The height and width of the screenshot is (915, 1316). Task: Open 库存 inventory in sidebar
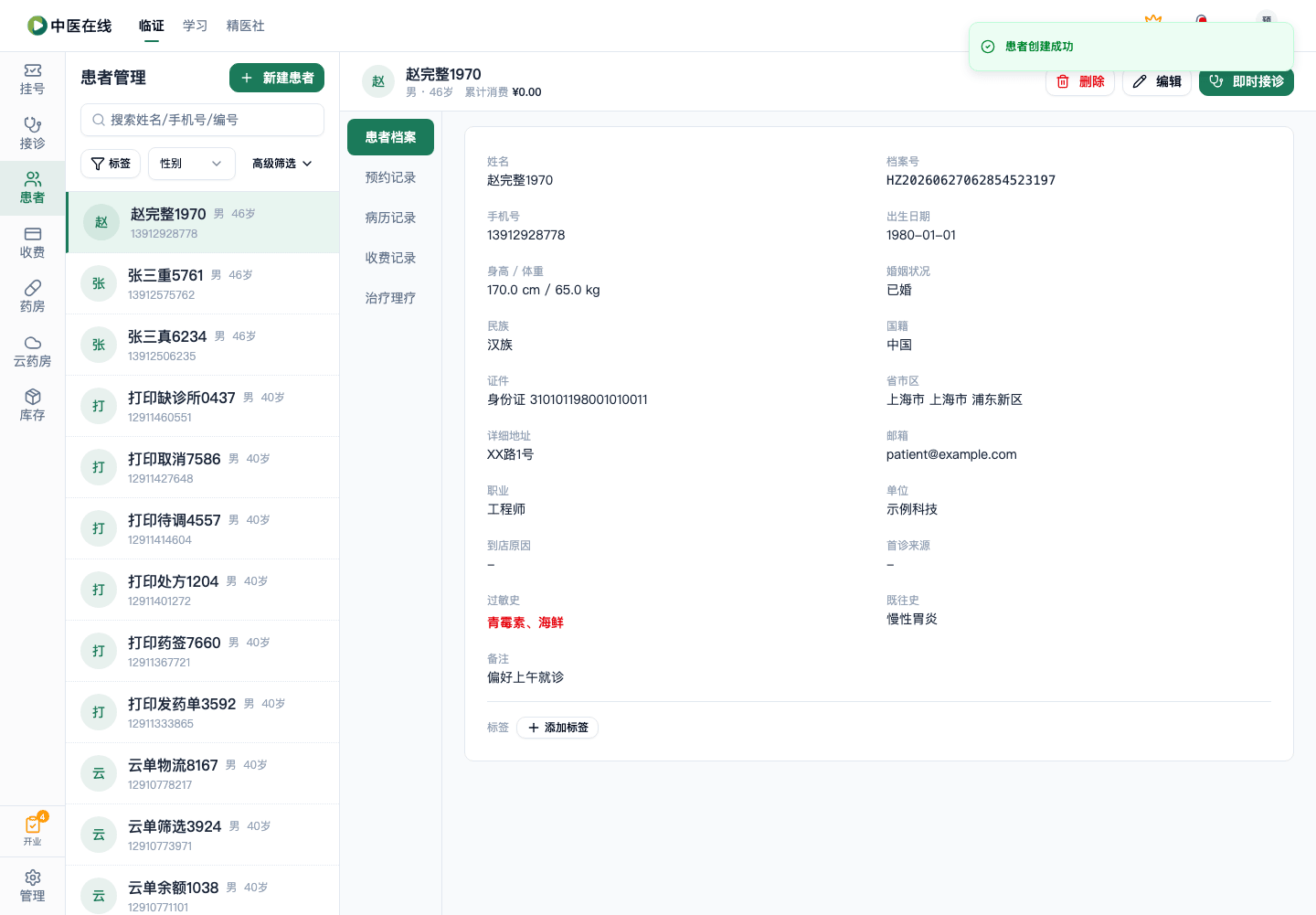coord(32,406)
